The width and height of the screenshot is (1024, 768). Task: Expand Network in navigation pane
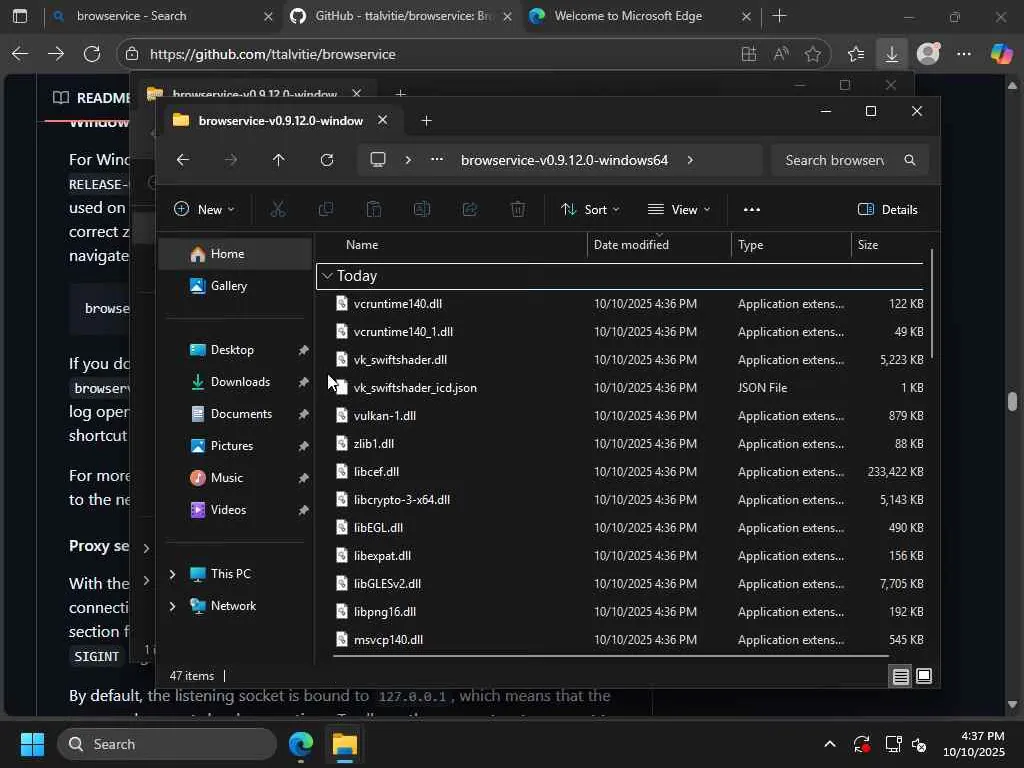(172, 606)
